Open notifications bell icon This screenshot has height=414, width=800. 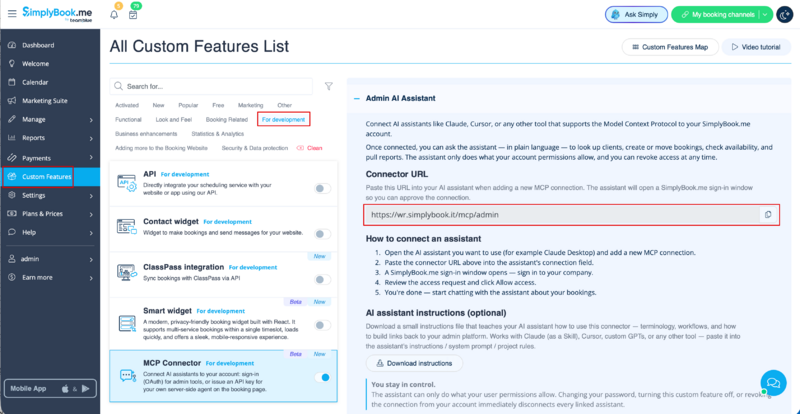(114, 14)
